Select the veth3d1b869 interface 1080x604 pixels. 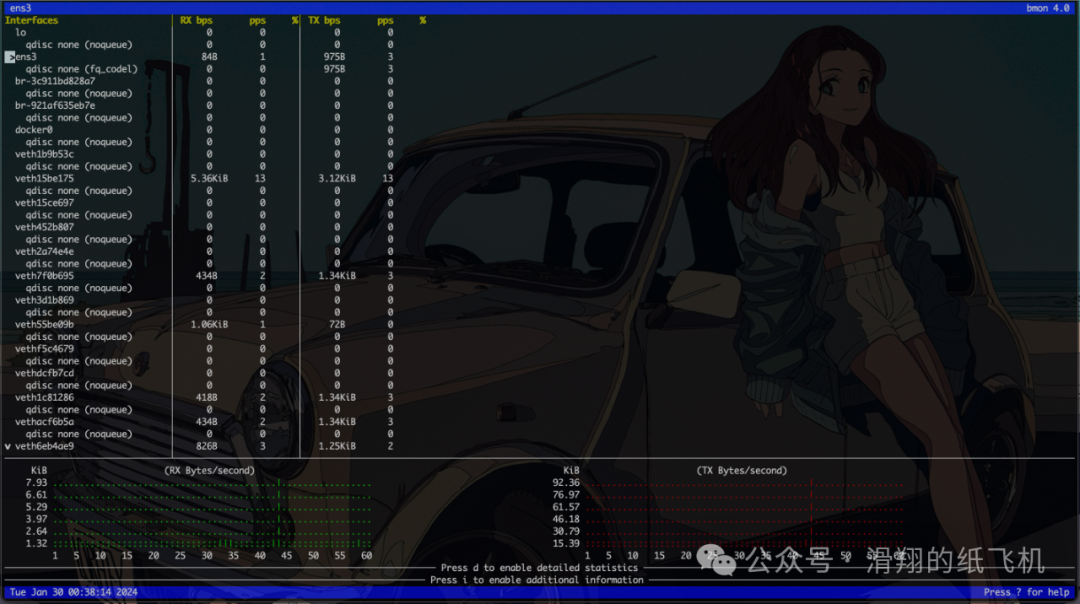point(44,300)
